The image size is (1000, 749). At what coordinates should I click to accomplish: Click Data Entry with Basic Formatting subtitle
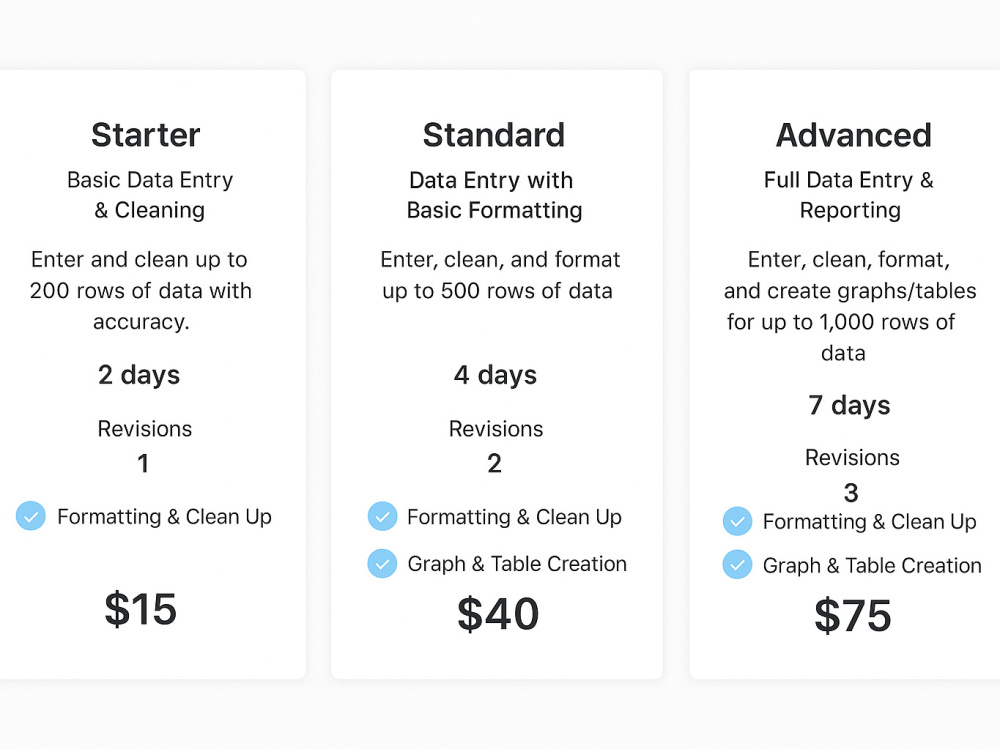tap(494, 195)
